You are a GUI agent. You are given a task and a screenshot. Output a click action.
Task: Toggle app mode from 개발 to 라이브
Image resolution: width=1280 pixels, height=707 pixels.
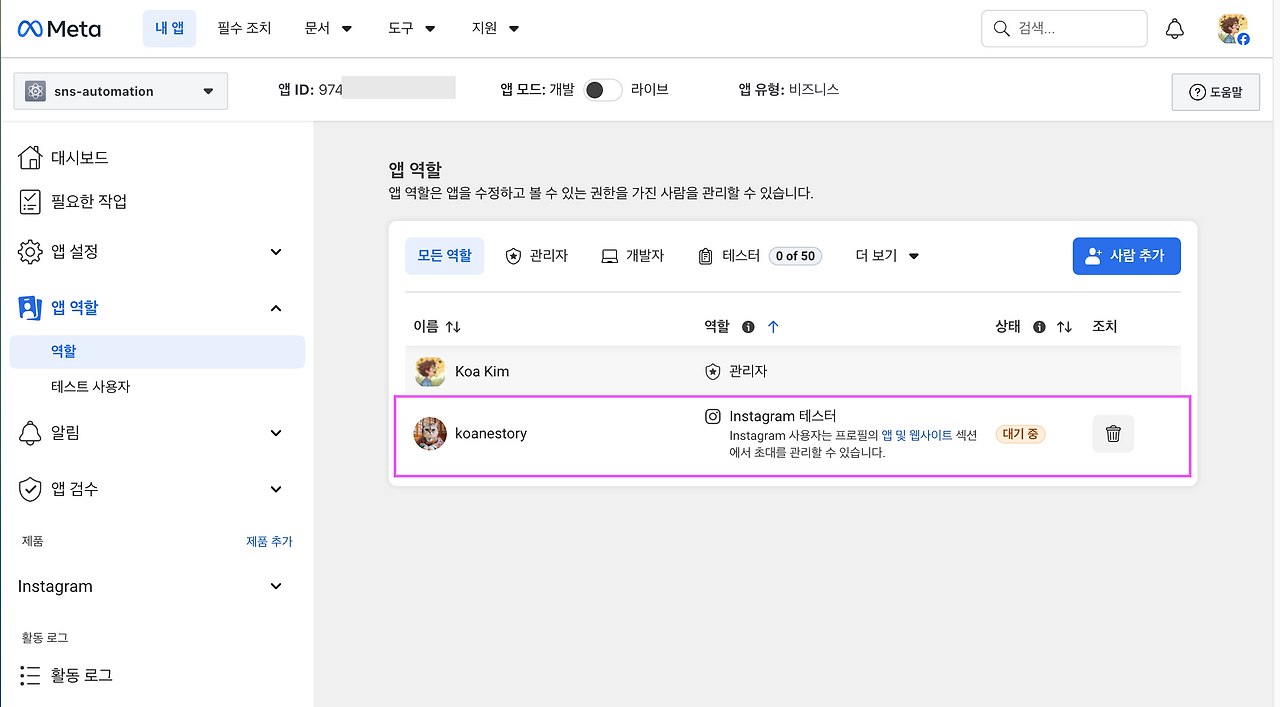point(603,90)
